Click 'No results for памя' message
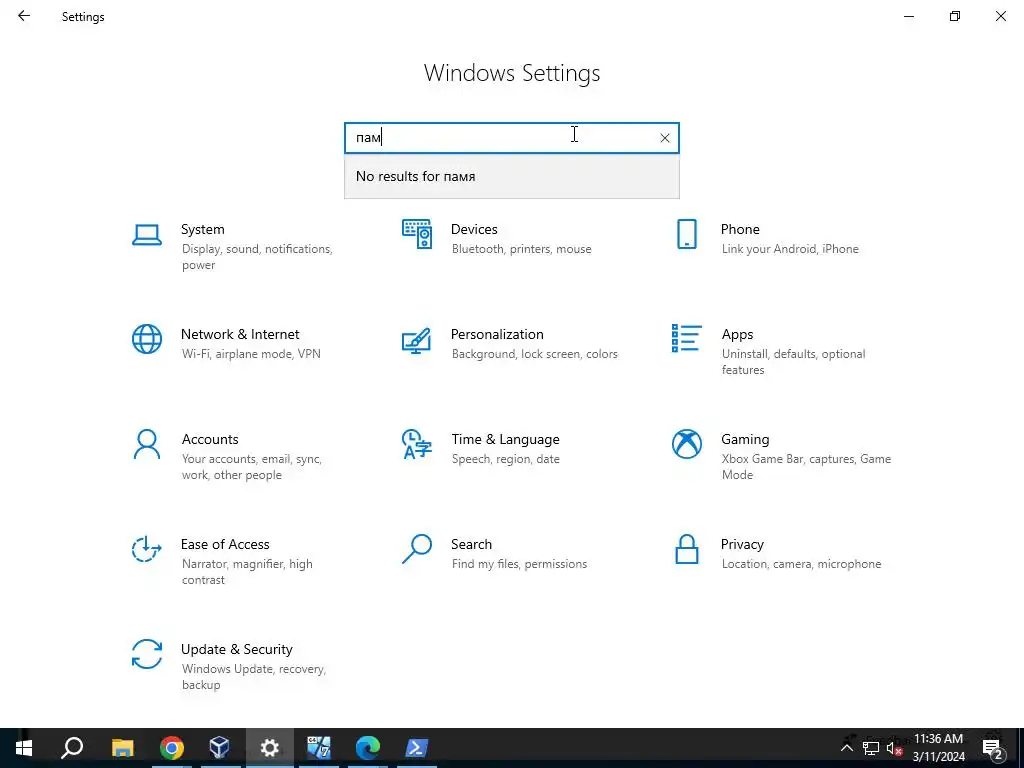The image size is (1024, 768). 415,176
